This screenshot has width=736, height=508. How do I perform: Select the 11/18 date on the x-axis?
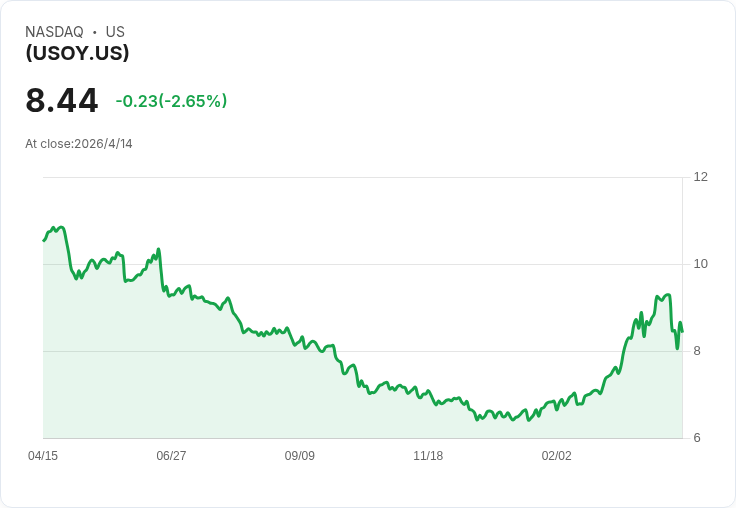428,456
